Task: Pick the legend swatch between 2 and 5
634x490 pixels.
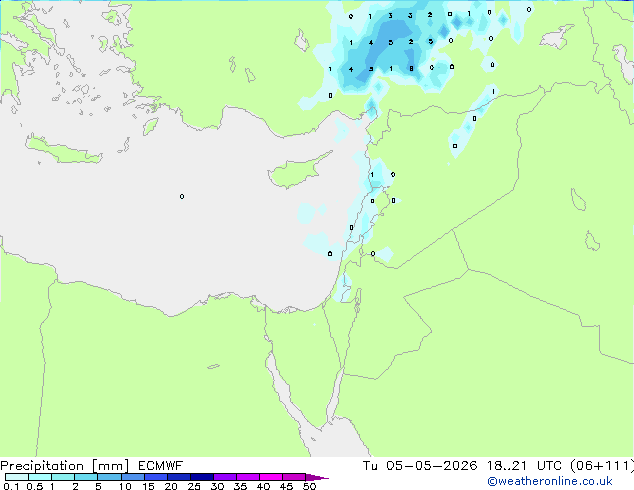Action: 86,477
